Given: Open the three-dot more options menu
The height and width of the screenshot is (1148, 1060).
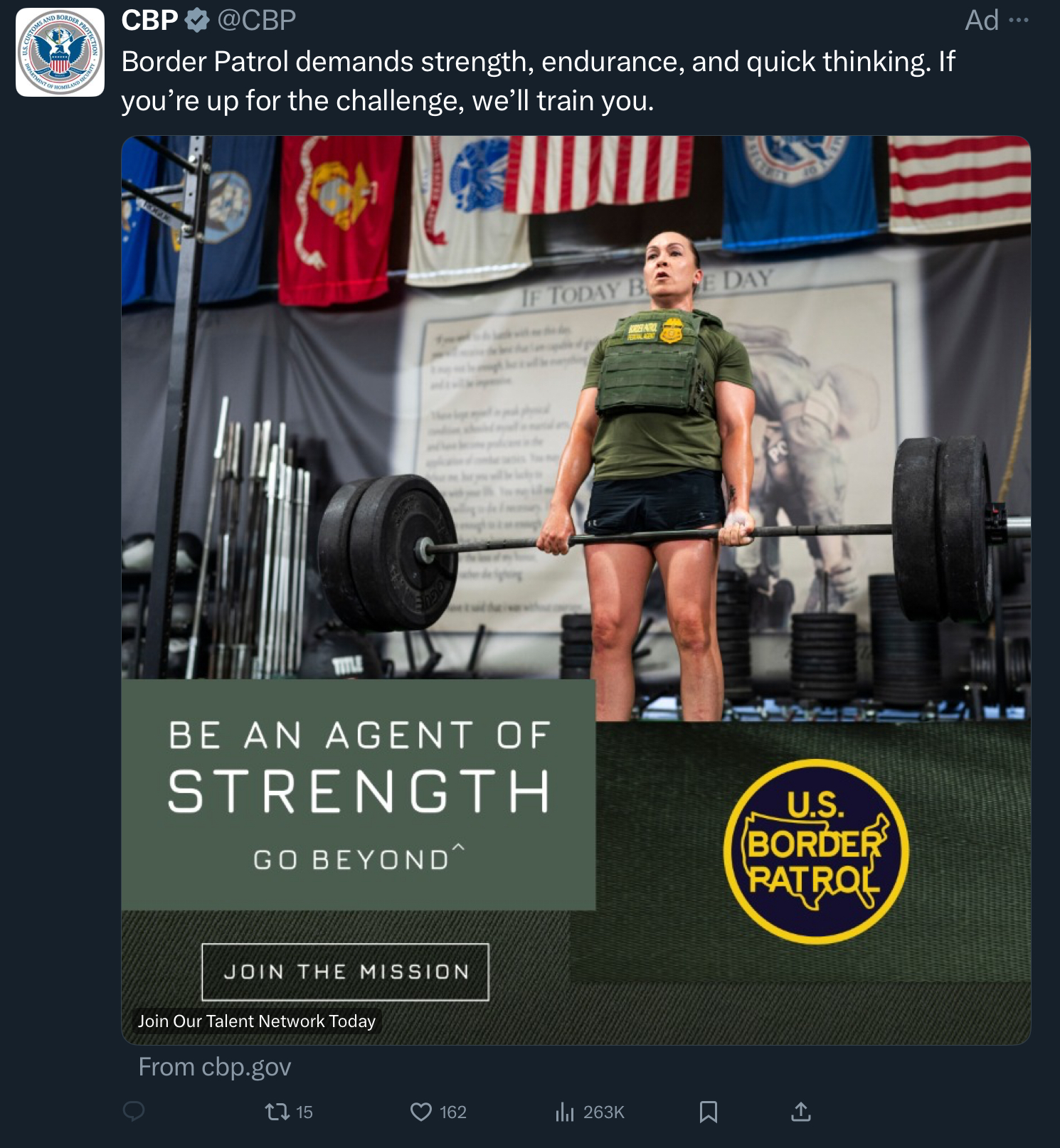Looking at the screenshot, I should coord(1019,20).
